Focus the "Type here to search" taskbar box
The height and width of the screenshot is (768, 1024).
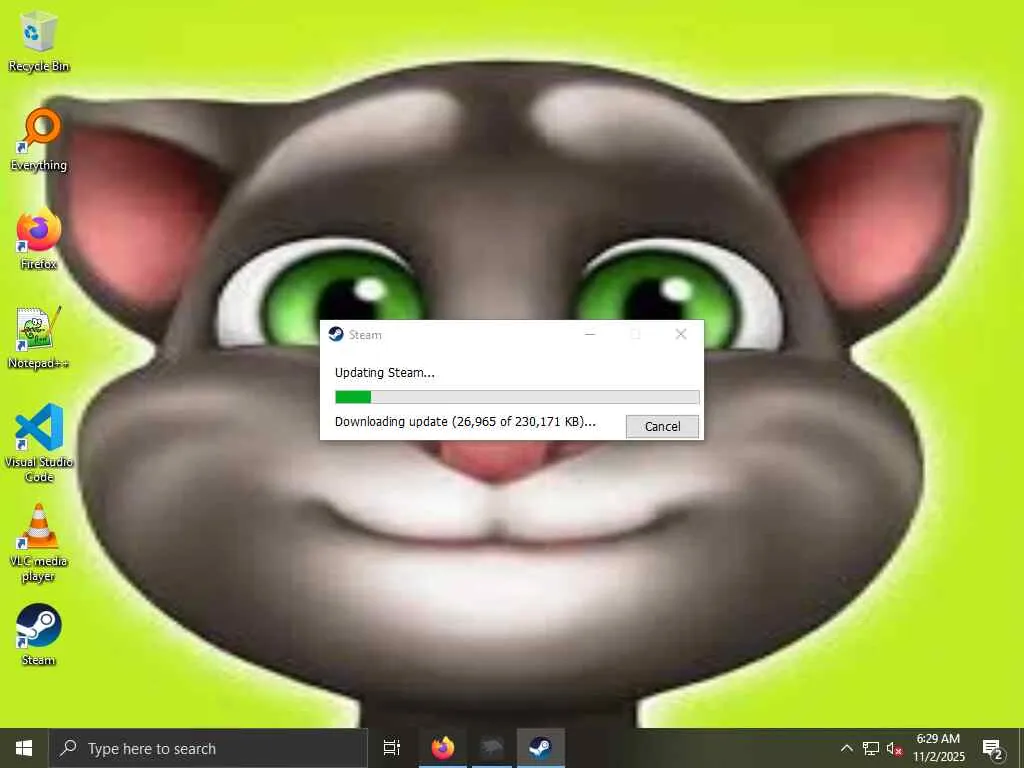coord(208,748)
